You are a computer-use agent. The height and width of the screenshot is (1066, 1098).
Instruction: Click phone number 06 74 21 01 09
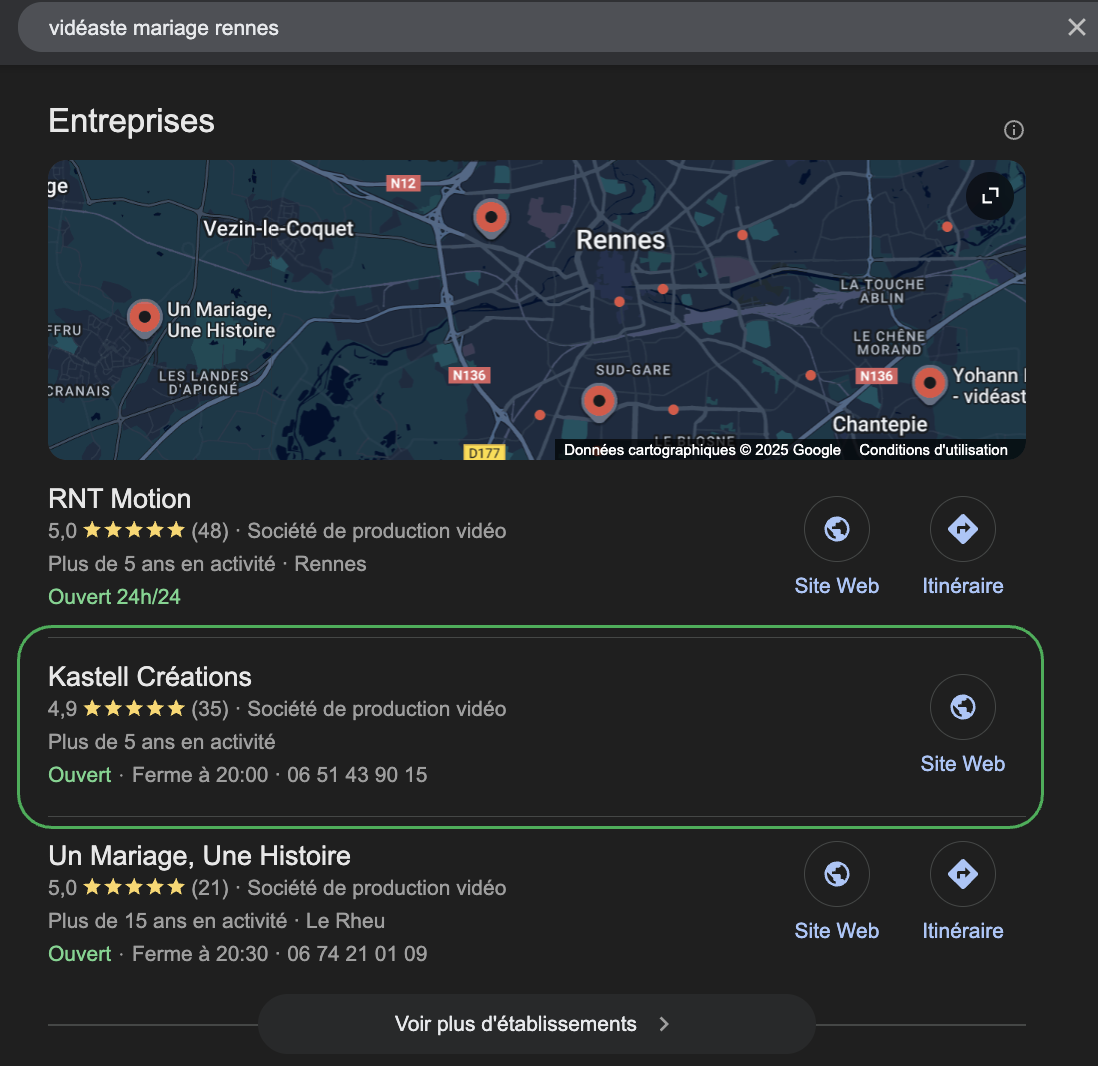[356, 953]
